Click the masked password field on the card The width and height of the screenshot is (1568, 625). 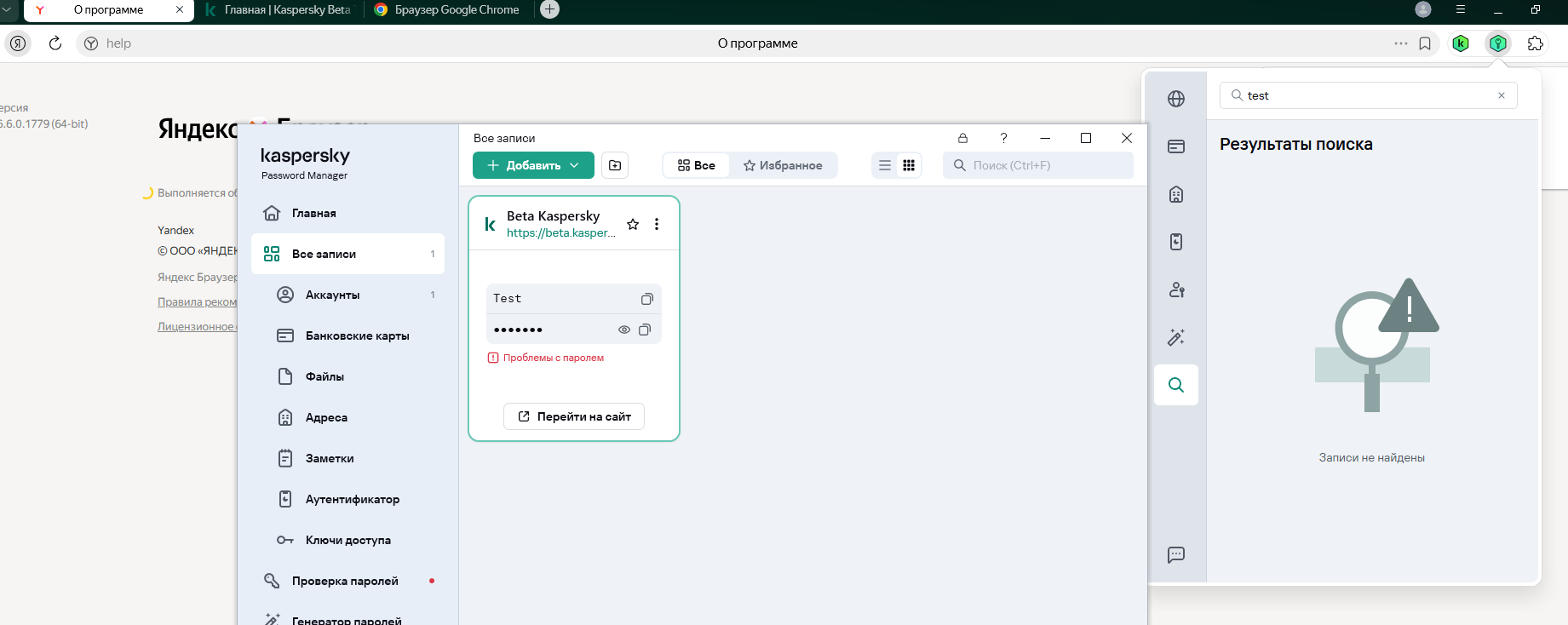[574, 330]
